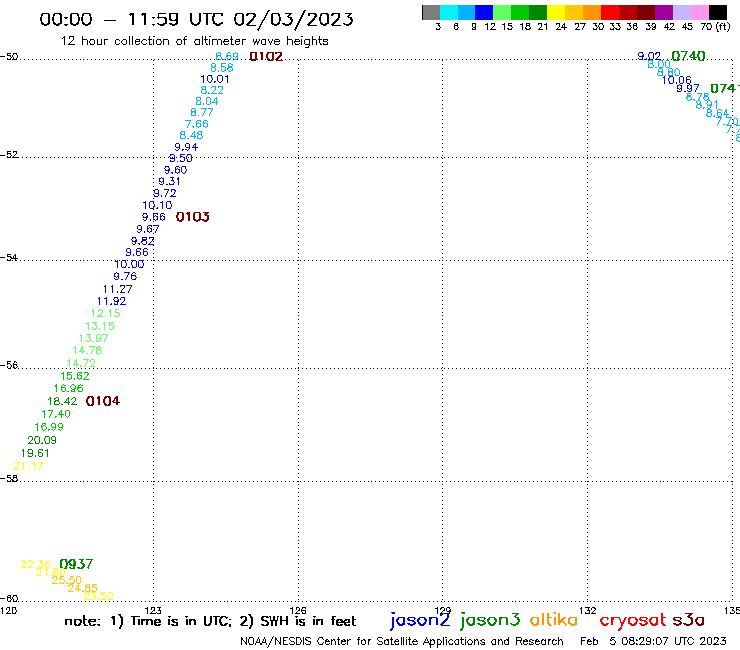Click the wave height value 13.97
Image resolution: width=740 pixels, height=650 pixels.
(x=93, y=338)
